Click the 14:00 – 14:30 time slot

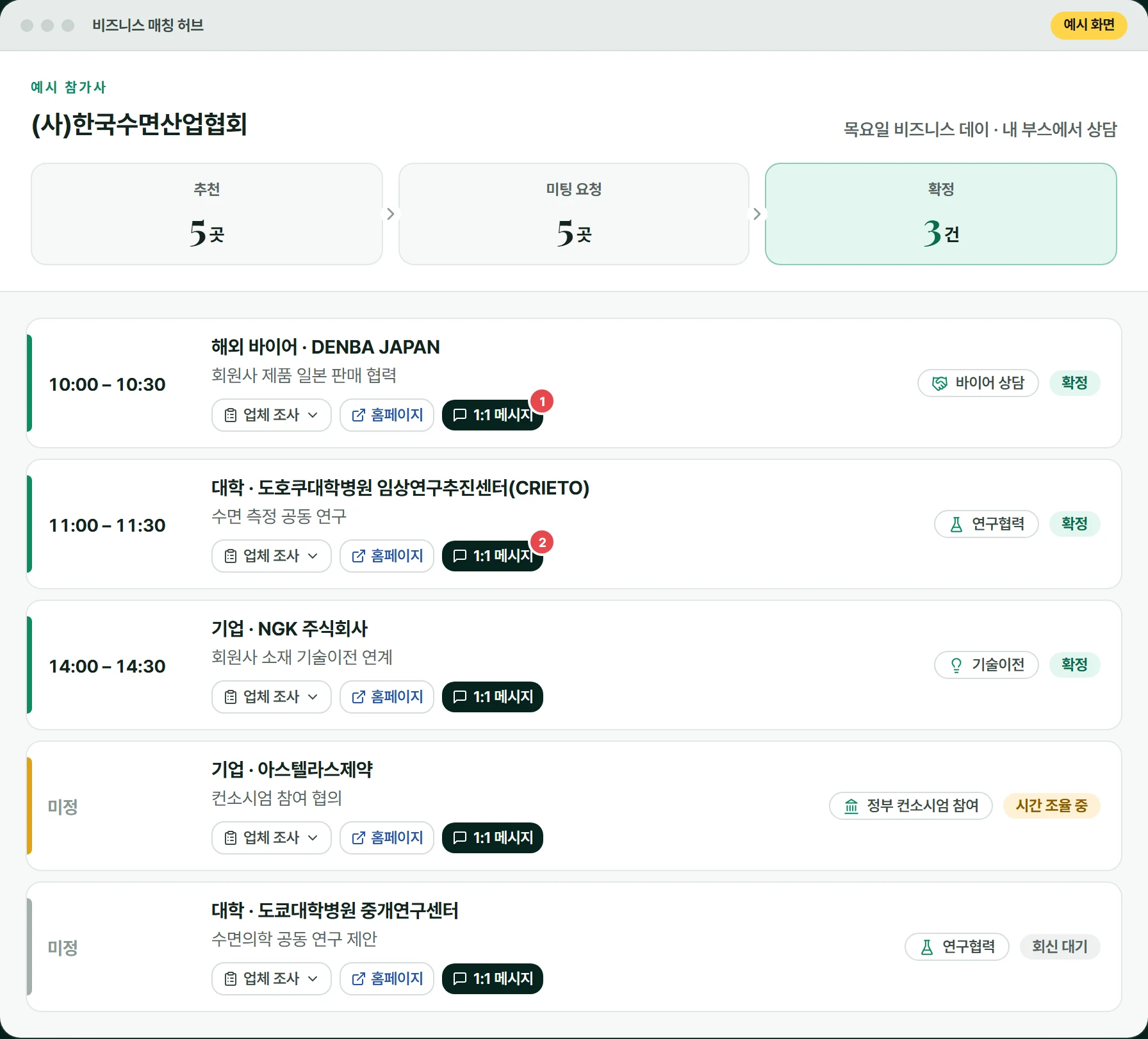[x=107, y=666]
